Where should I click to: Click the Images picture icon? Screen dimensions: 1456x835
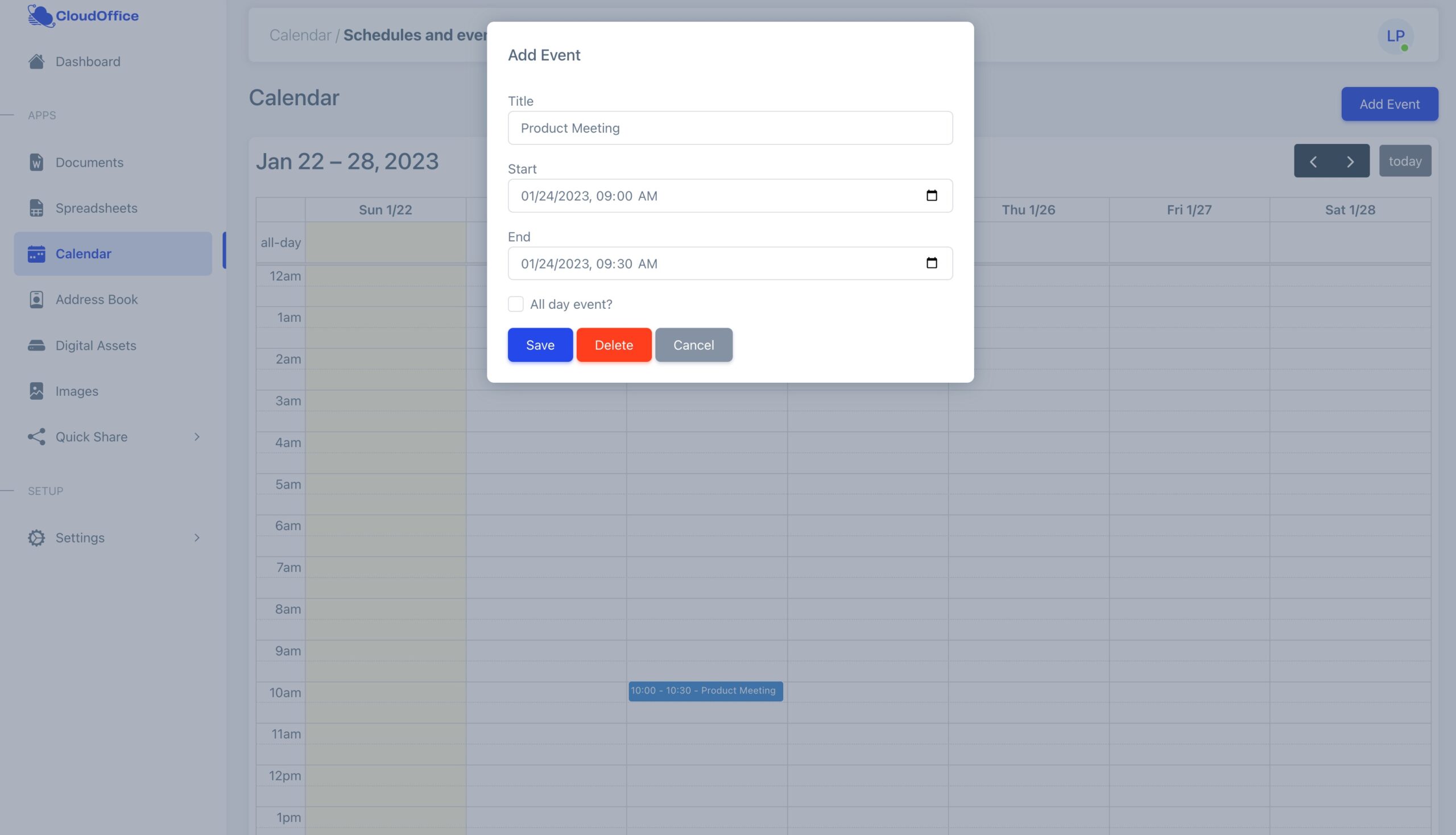[x=36, y=391]
